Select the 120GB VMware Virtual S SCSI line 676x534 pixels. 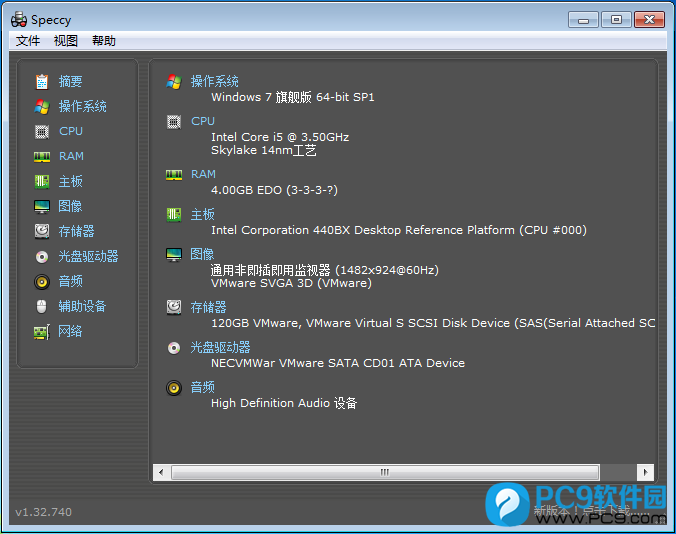click(x=433, y=323)
